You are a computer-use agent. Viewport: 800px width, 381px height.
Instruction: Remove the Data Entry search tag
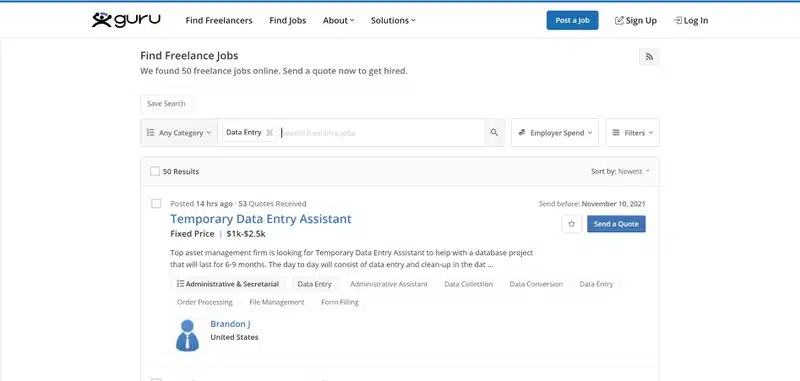click(269, 133)
